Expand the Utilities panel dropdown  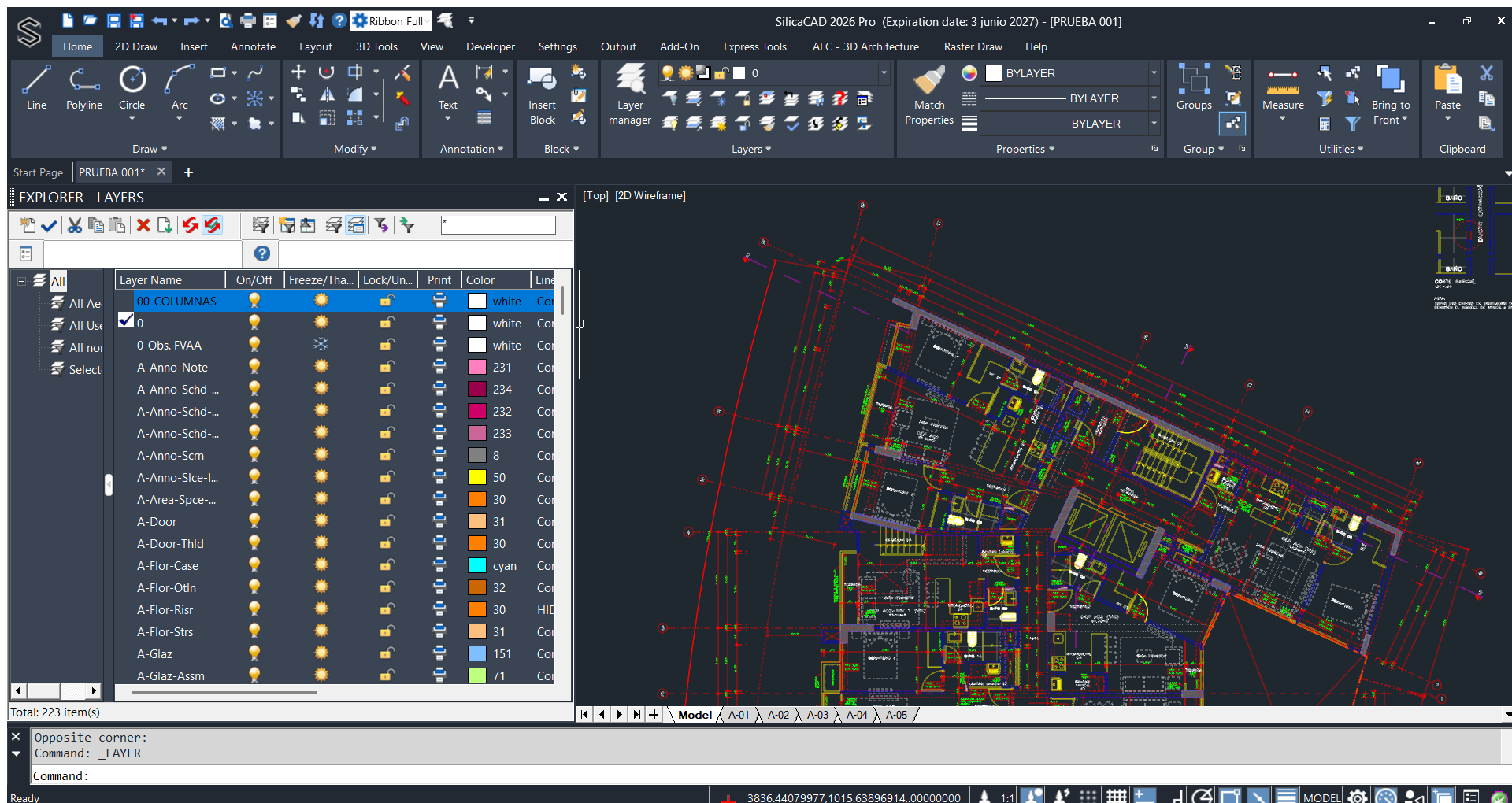coord(1341,149)
